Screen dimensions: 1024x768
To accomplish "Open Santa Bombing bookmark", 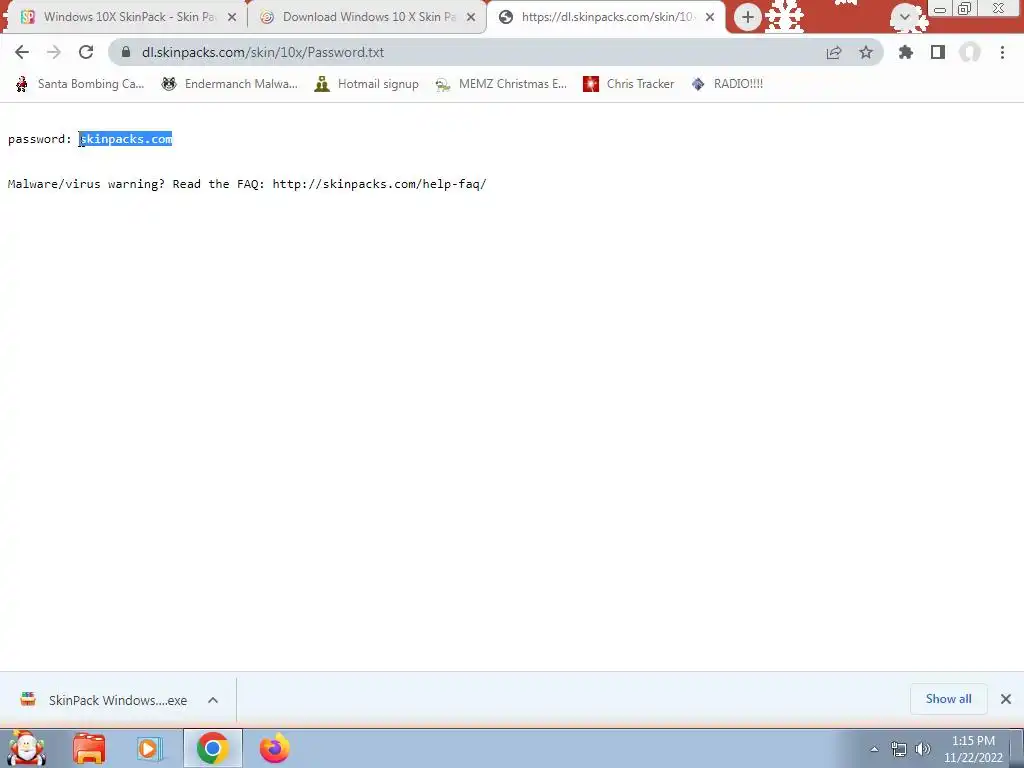I will [80, 84].
